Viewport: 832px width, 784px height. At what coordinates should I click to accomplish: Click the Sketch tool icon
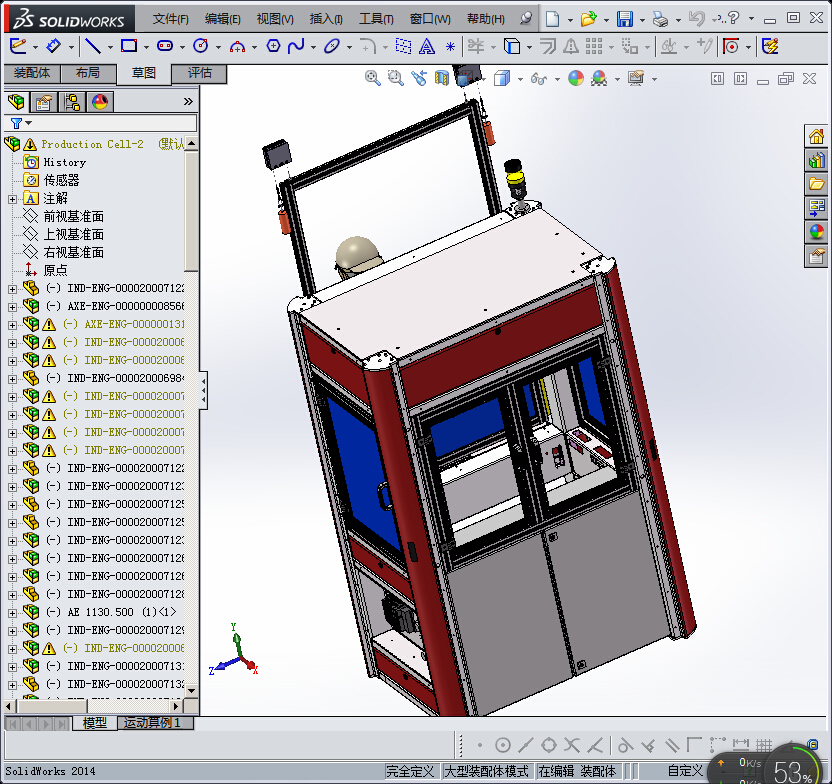pyautogui.click(x=18, y=46)
